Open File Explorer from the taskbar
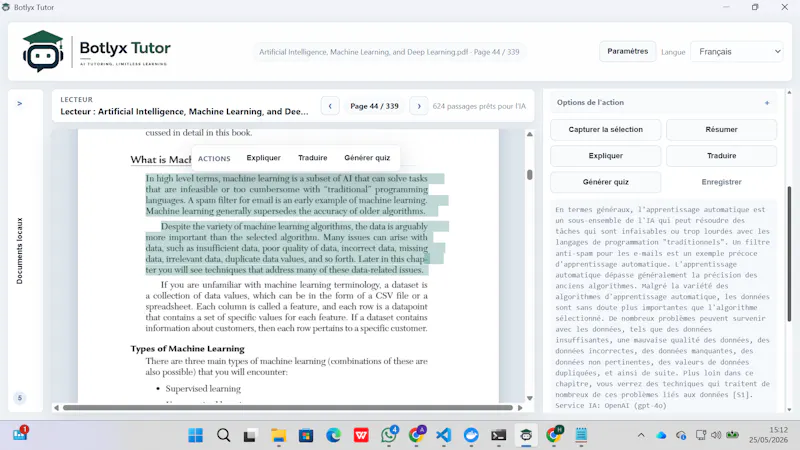Screen dimensions: 800x450 tap(278, 435)
